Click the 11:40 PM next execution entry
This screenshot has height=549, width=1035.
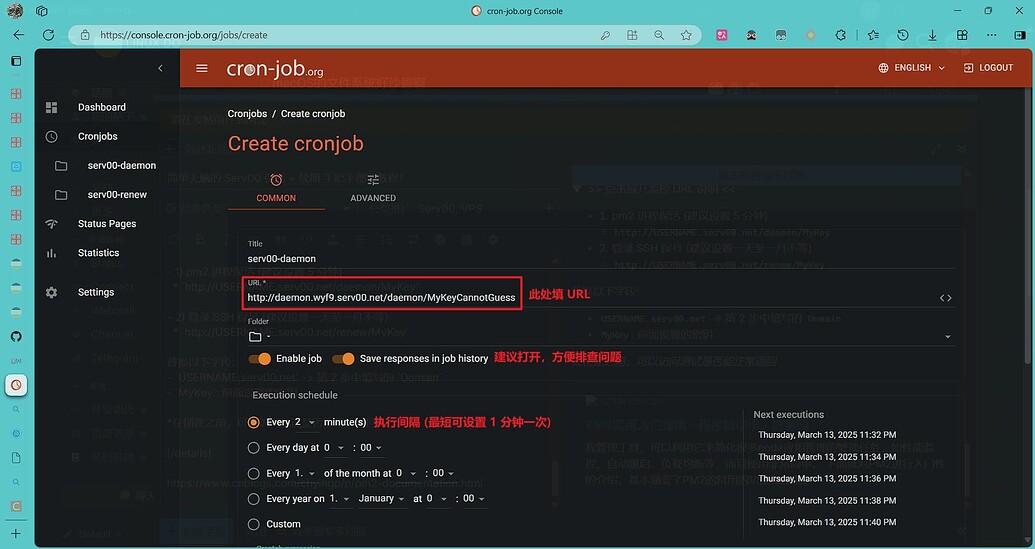(x=827, y=522)
